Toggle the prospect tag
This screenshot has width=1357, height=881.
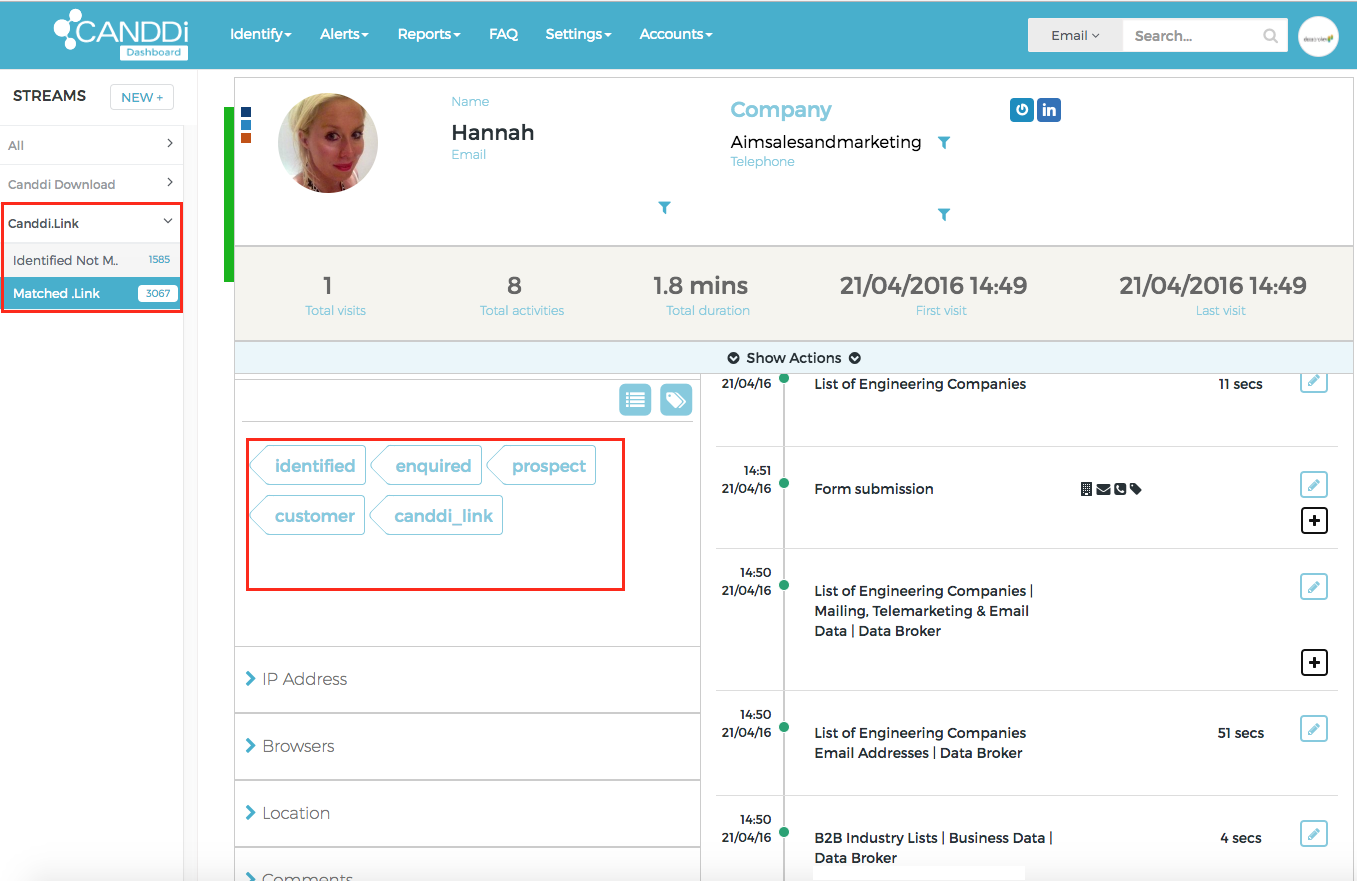541,466
